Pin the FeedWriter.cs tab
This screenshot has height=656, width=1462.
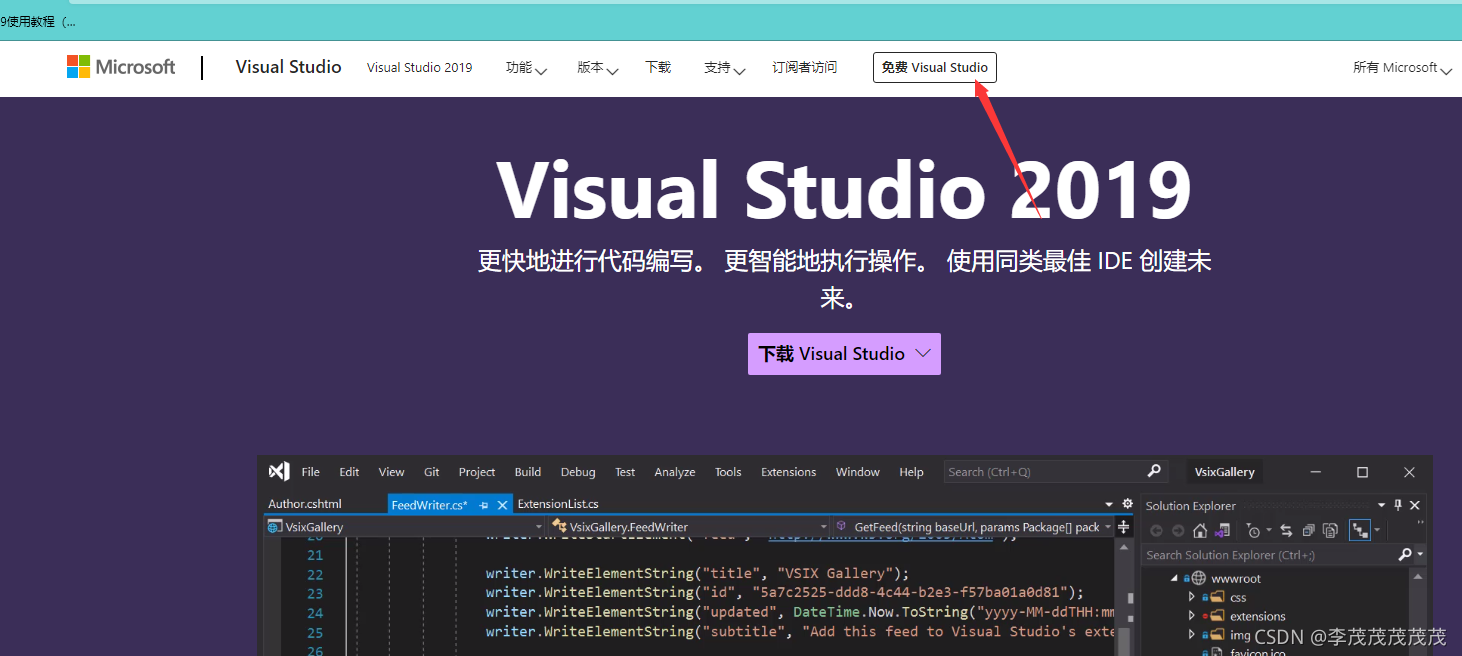(484, 506)
